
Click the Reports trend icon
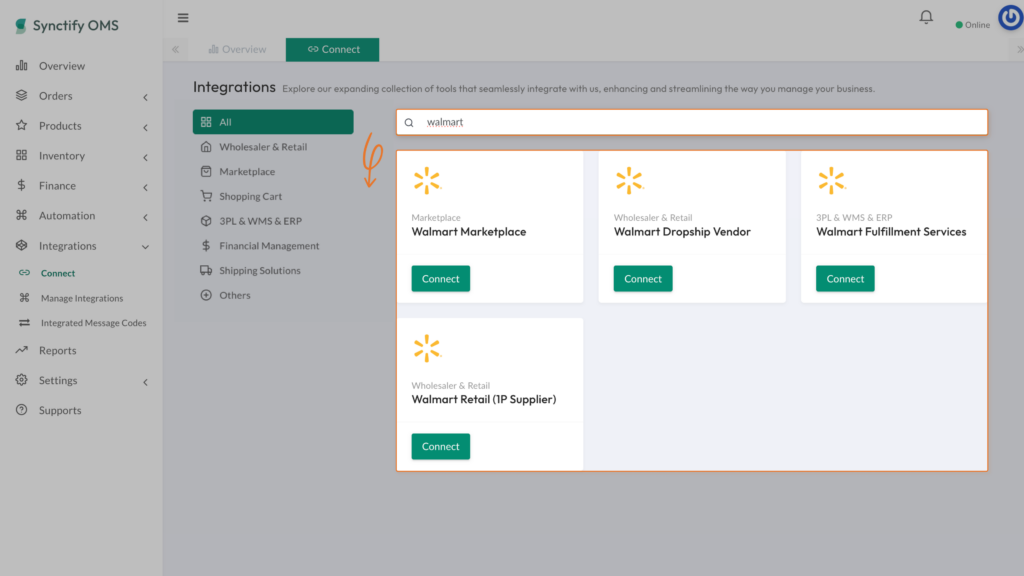click(22, 350)
